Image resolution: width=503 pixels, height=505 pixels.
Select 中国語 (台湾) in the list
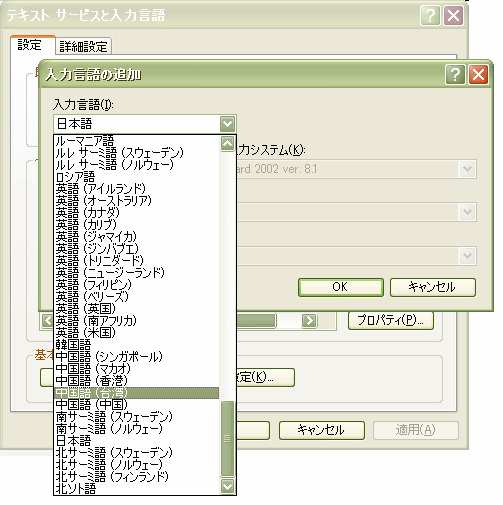136,393
